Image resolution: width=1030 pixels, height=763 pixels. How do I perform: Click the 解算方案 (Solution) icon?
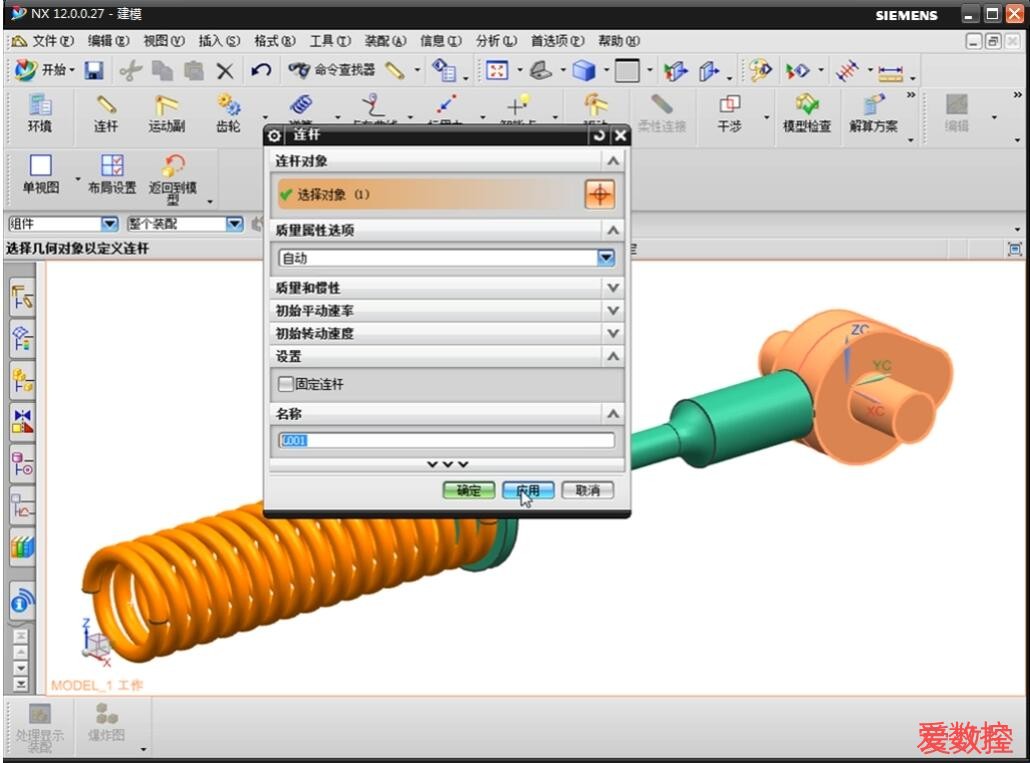[x=873, y=113]
